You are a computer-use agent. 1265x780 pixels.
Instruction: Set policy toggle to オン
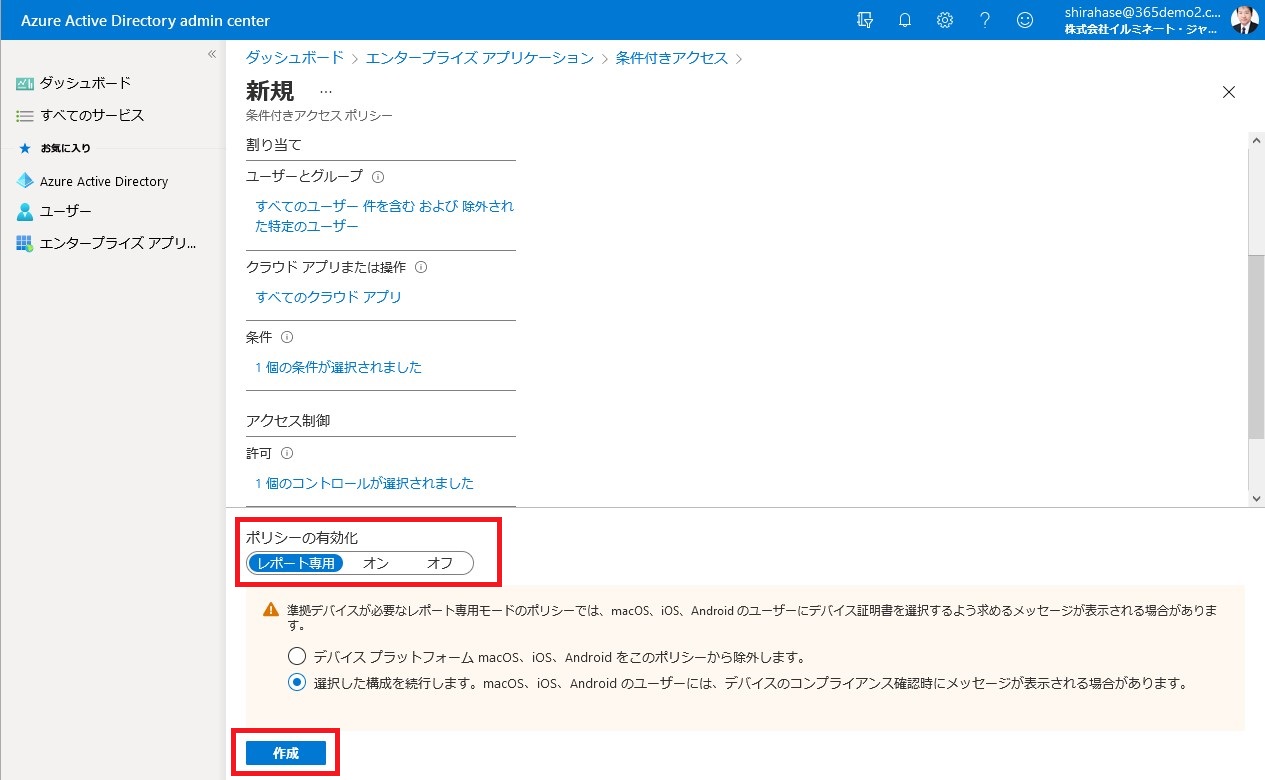click(x=376, y=563)
